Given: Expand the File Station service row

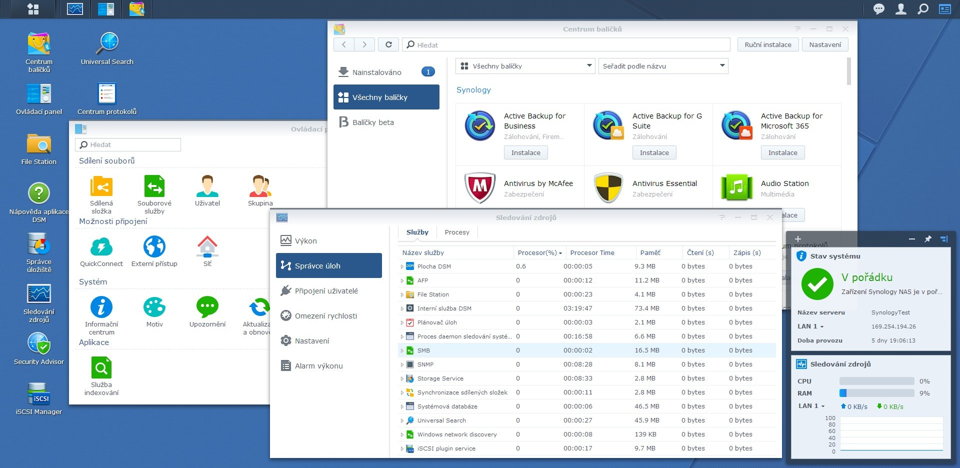Looking at the screenshot, I should point(402,295).
